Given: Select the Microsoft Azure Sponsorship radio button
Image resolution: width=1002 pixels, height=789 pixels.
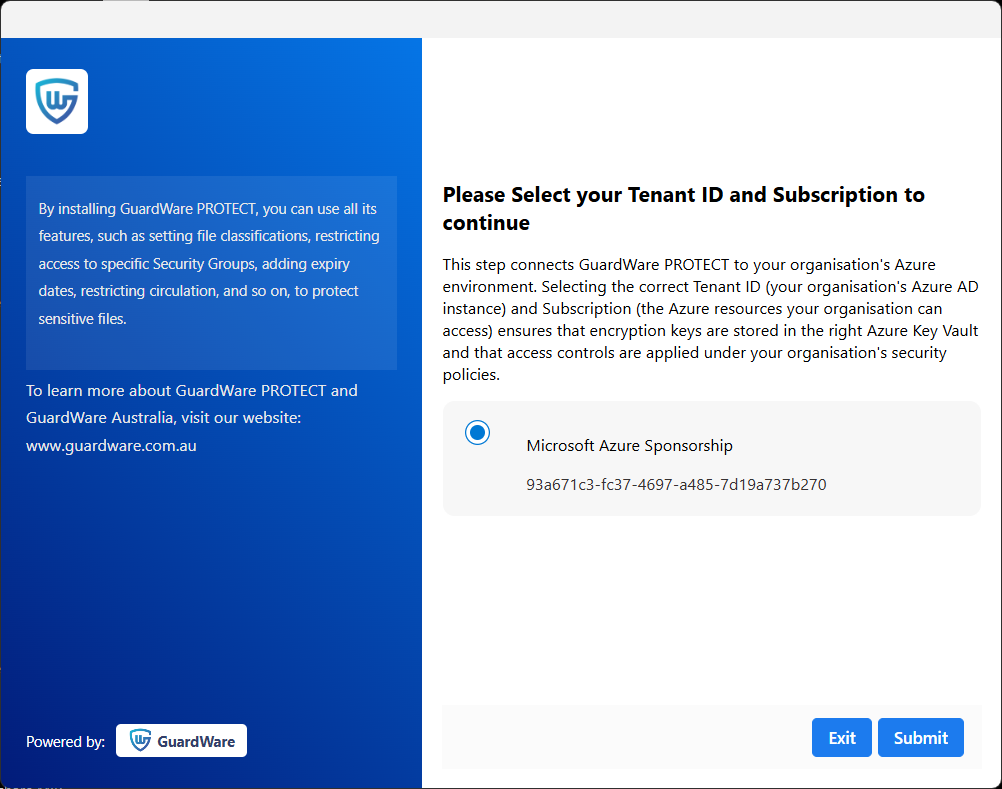Looking at the screenshot, I should (477, 432).
